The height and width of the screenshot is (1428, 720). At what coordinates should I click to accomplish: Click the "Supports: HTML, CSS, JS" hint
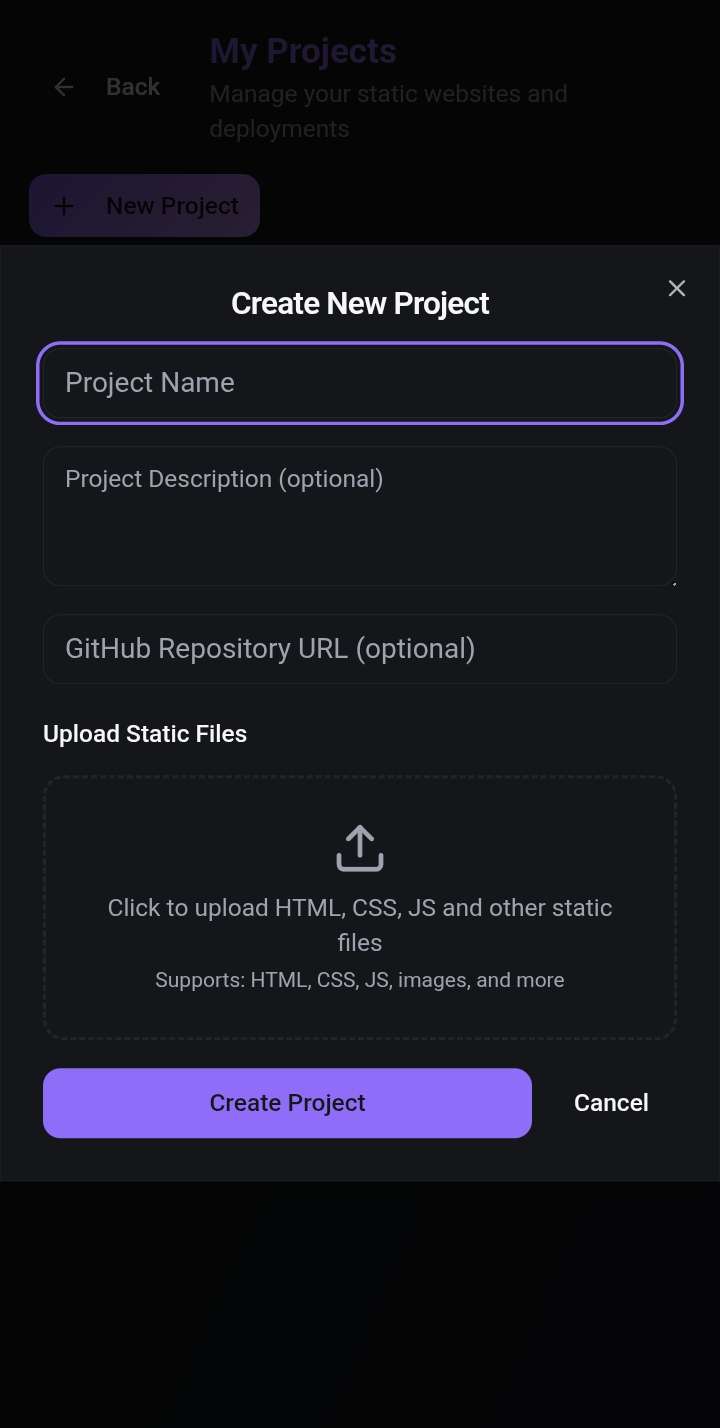click(x=360, y=980)
